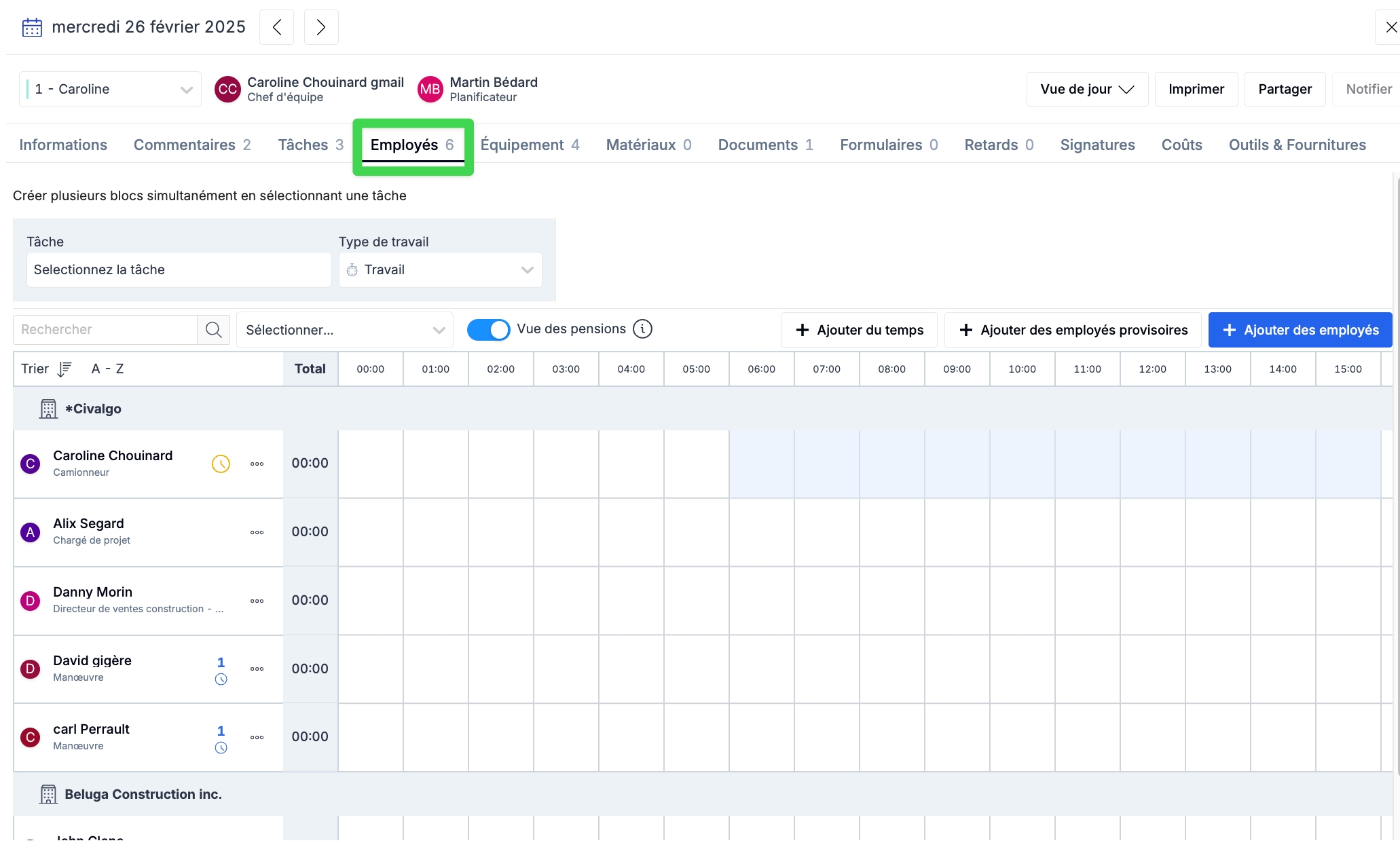This screenshot has width=1400, height=843.
Task: Click info icon beside Vue des pensions
Action: (642, 329)
